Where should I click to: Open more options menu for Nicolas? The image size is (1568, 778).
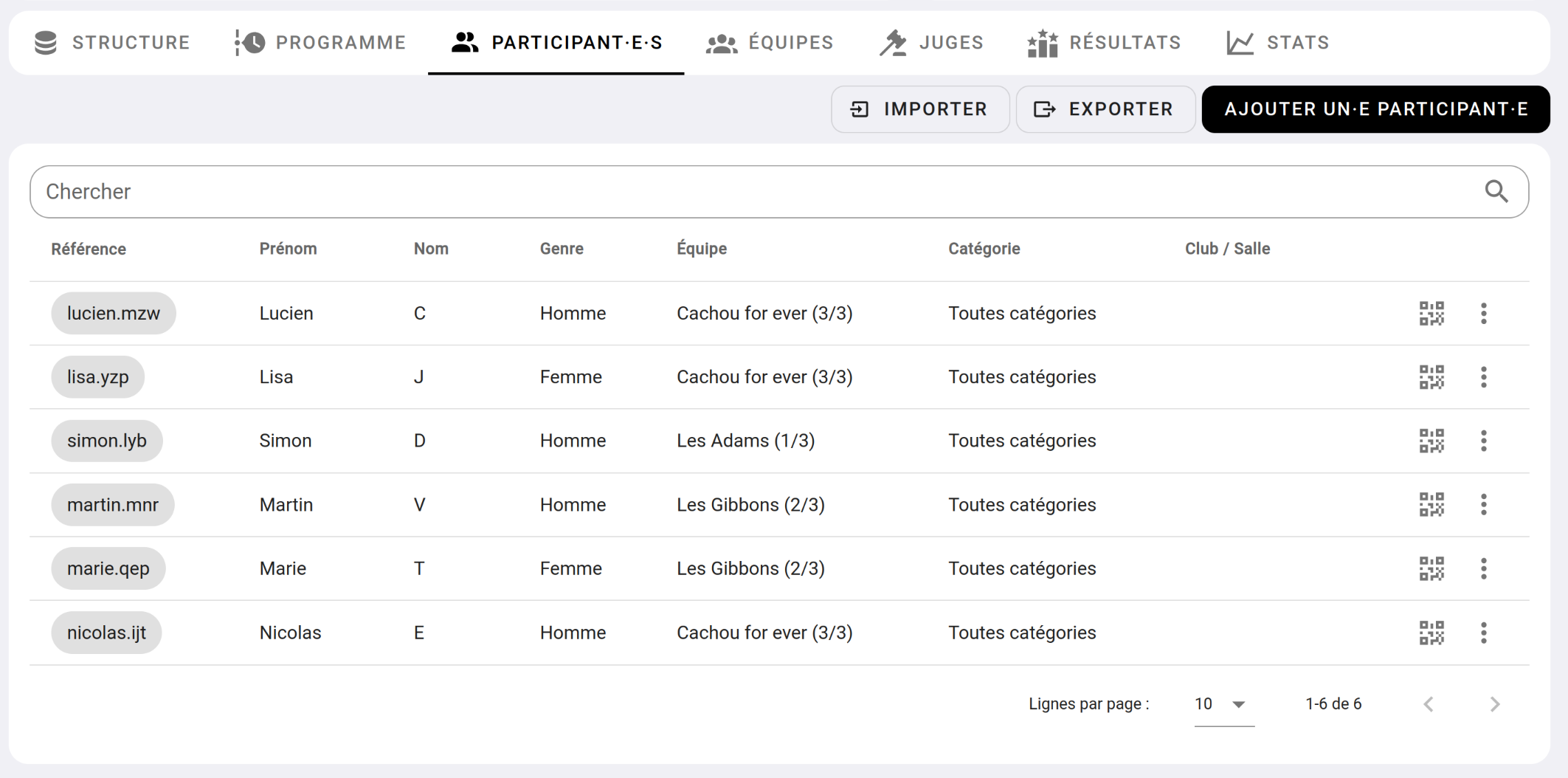pos(1483,633)
